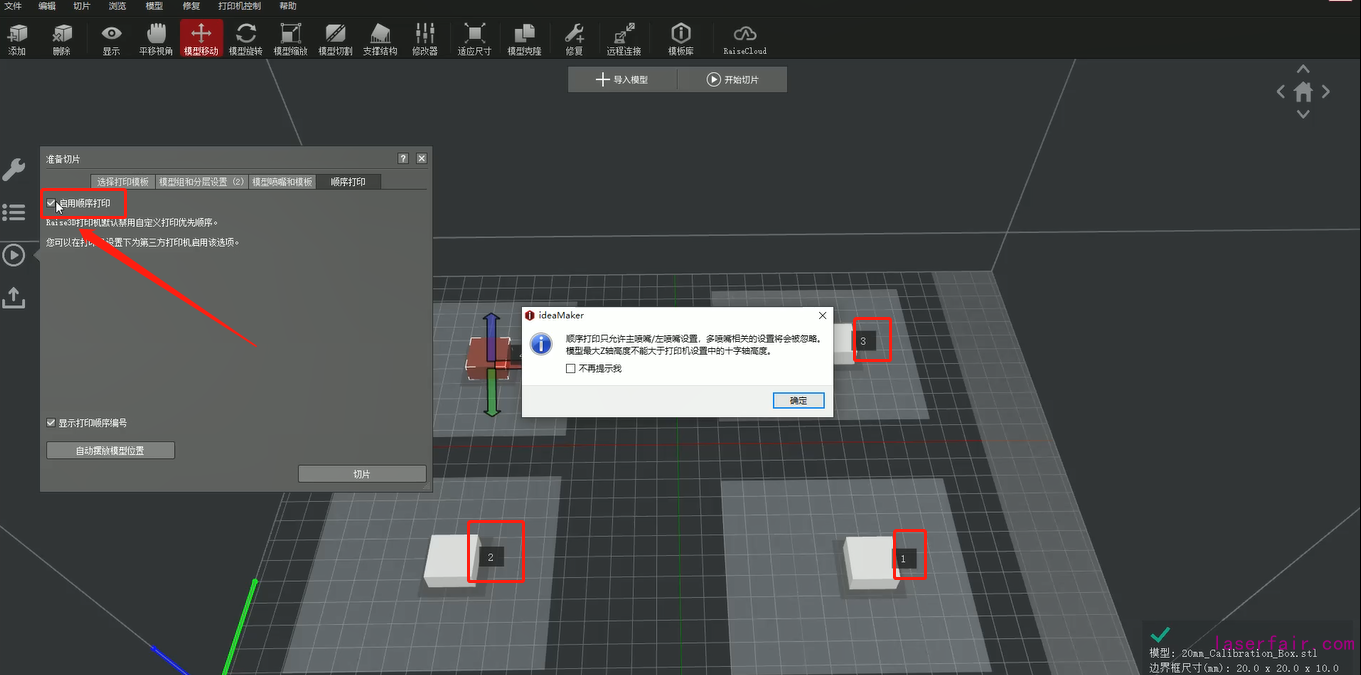Click the 自动摆放模型位置 button
1361x675 pixels.
coord(110,451)
